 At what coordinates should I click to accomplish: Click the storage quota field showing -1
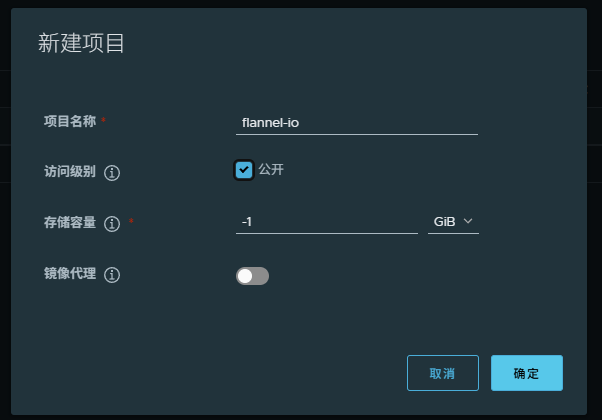327,222
